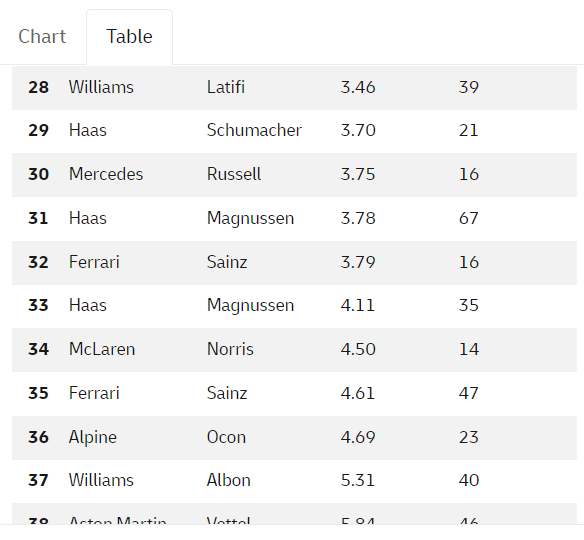The image size is (584, 540).
Task: Click Schumacher in row 29
Action: tap(254, 130)
